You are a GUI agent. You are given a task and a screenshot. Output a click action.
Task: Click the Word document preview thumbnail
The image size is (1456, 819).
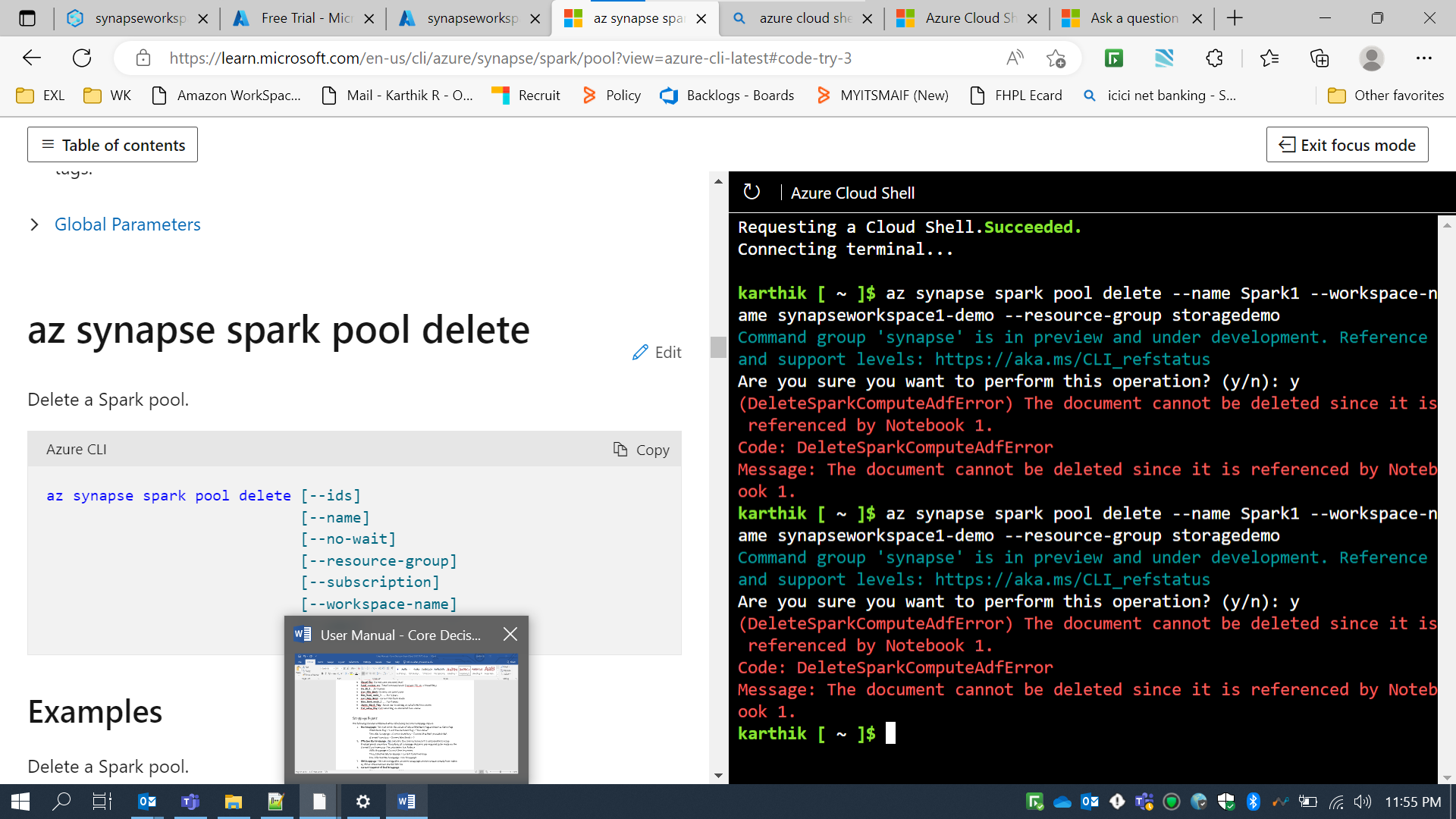click(x=406, y=713)
